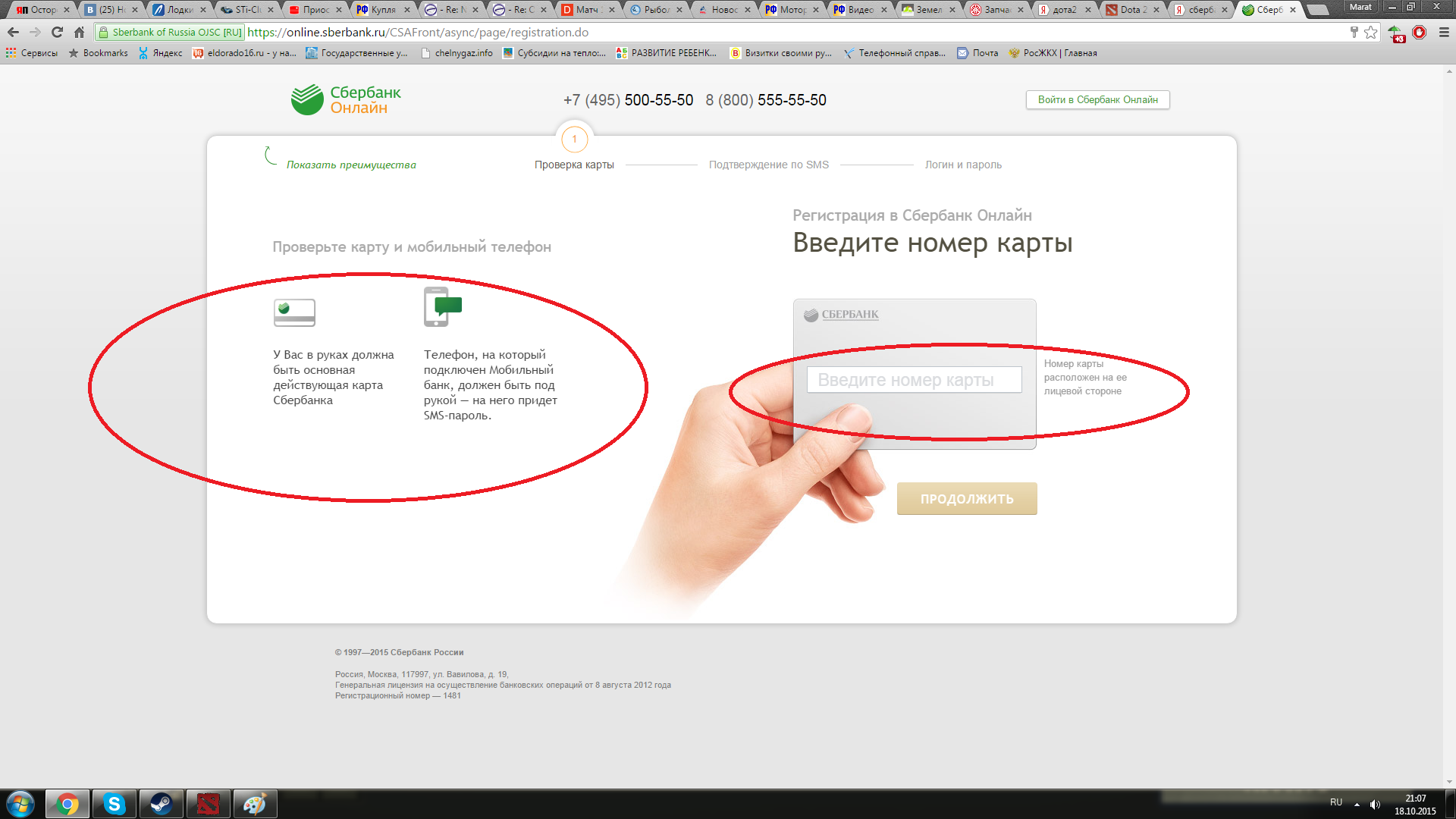The width and height of the screenshot is (1456, 819).
Task: Open the chelnygaz.info bookmark
Action: [x=457, y=53]
